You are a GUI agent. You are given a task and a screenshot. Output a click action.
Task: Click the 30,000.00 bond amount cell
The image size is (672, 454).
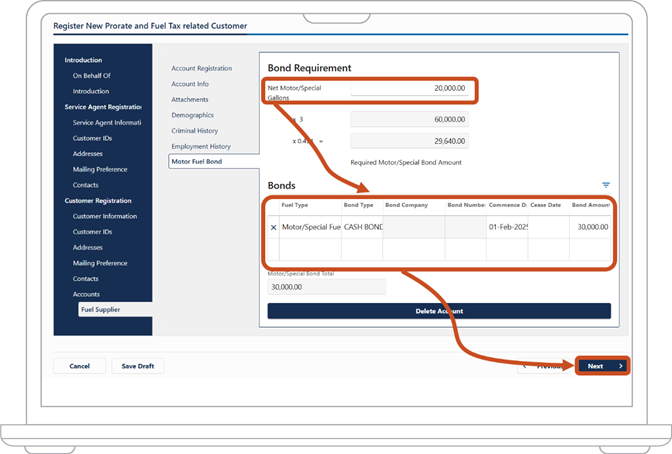pyautogui.click(x=590, y=227)
